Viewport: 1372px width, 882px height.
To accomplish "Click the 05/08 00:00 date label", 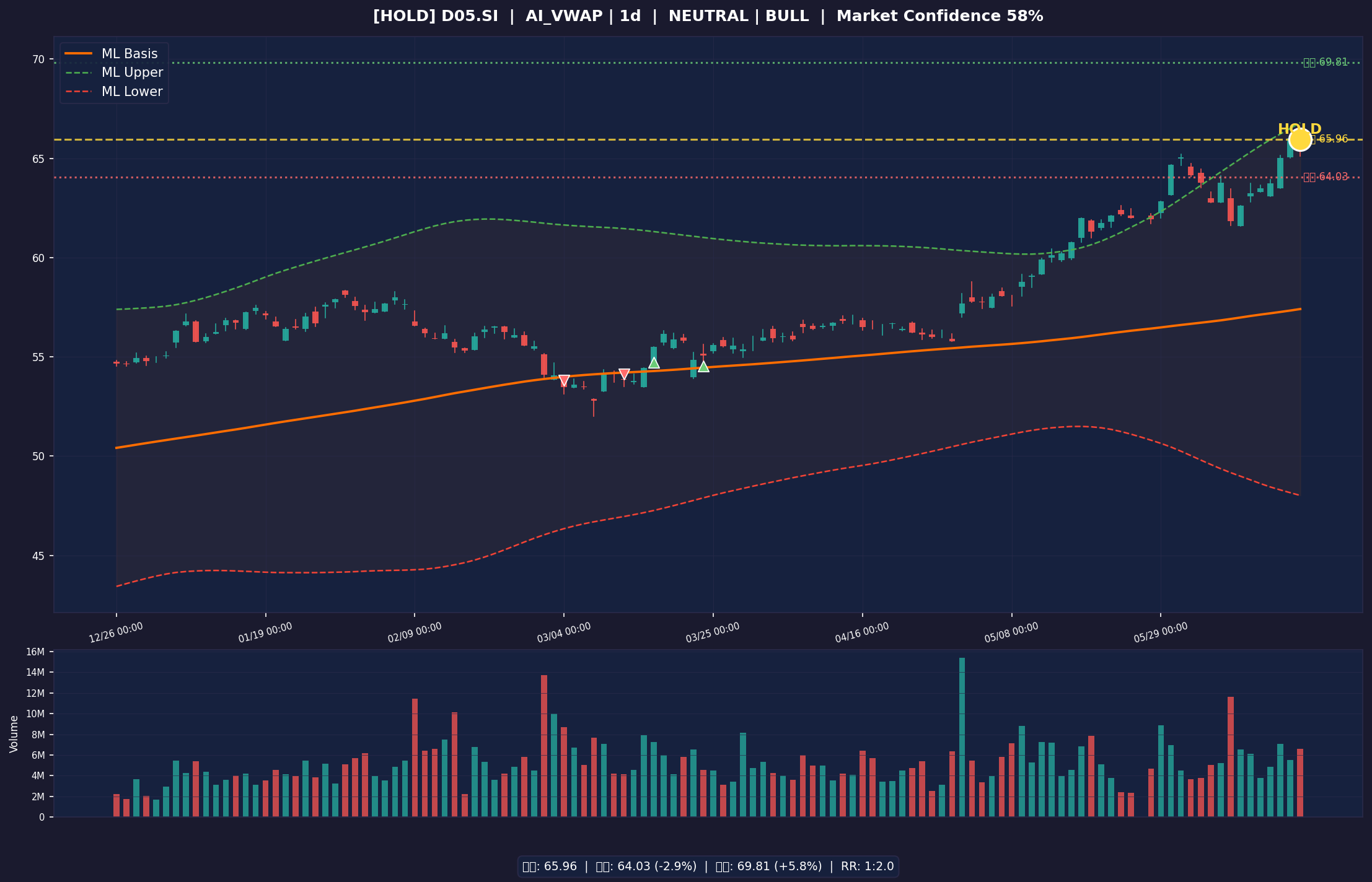I will point(1011,632).
